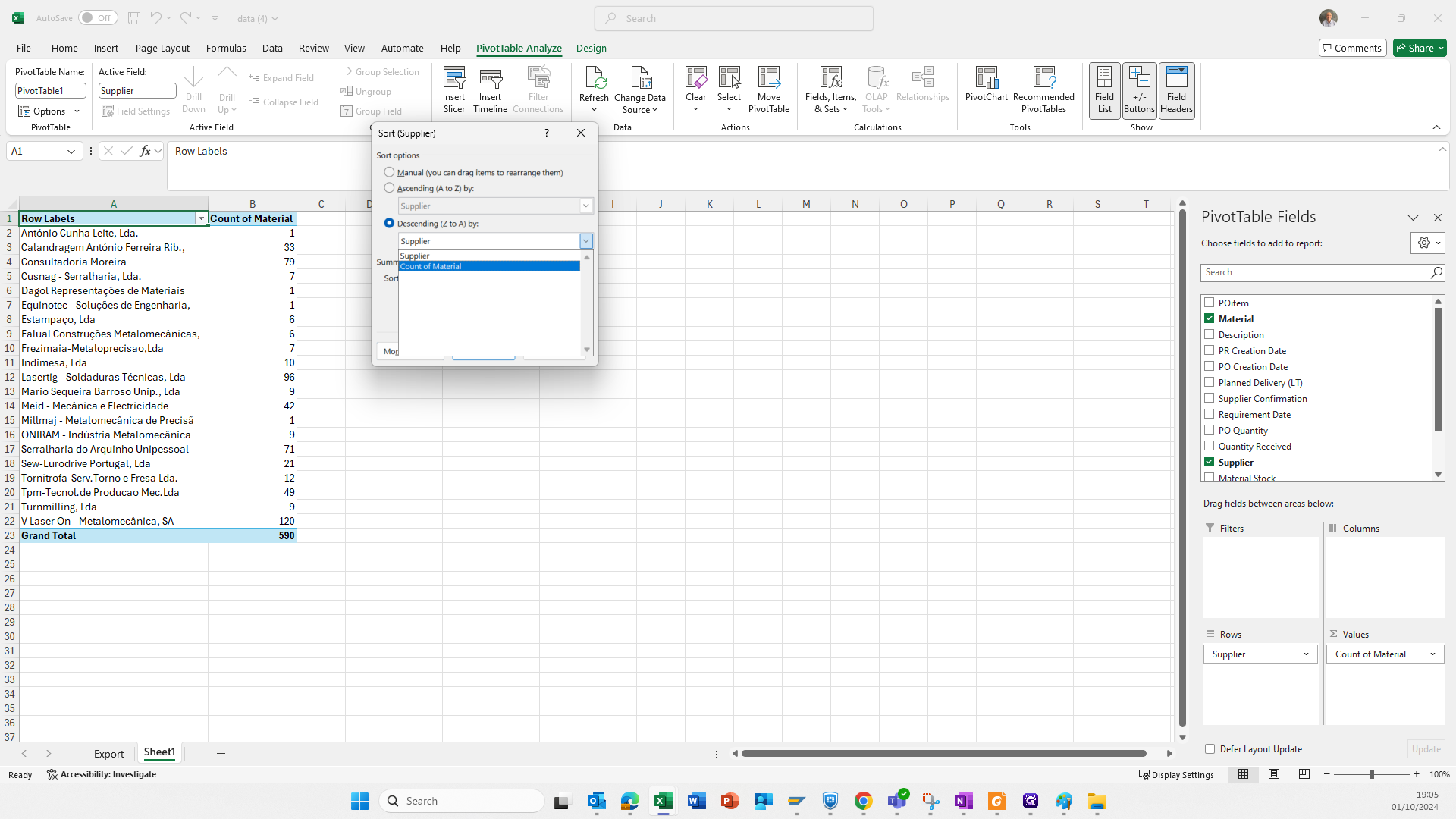Click the PivotTable Fields search box
Image resolution: width=1456 pixels, height=819 pixels.
tap(1323, 272)
